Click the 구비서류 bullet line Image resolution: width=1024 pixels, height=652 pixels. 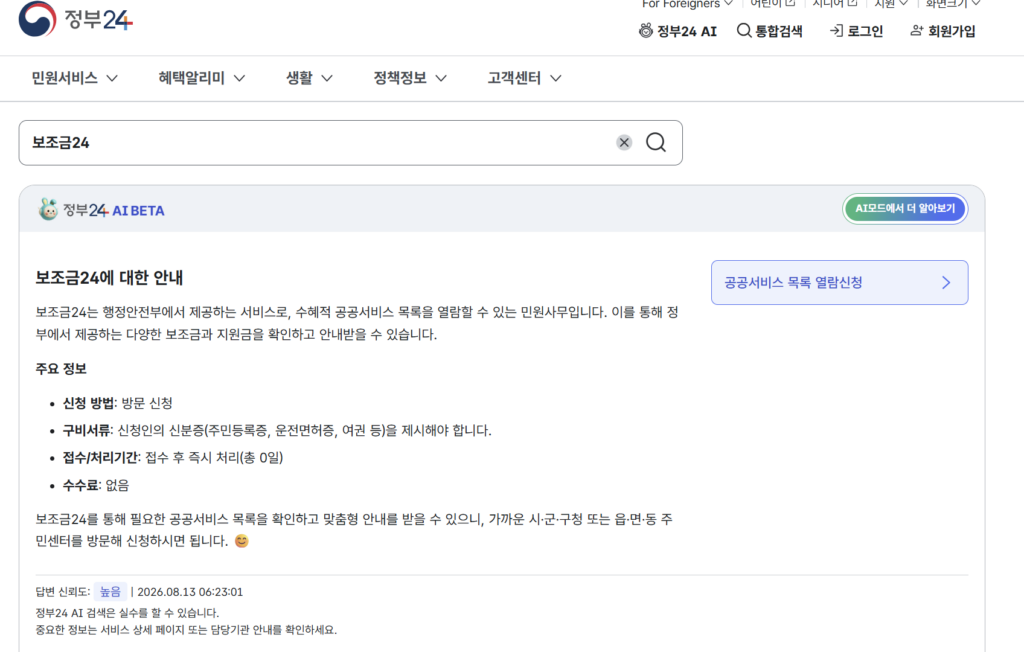pyautogui.click(x=277, y=431)
